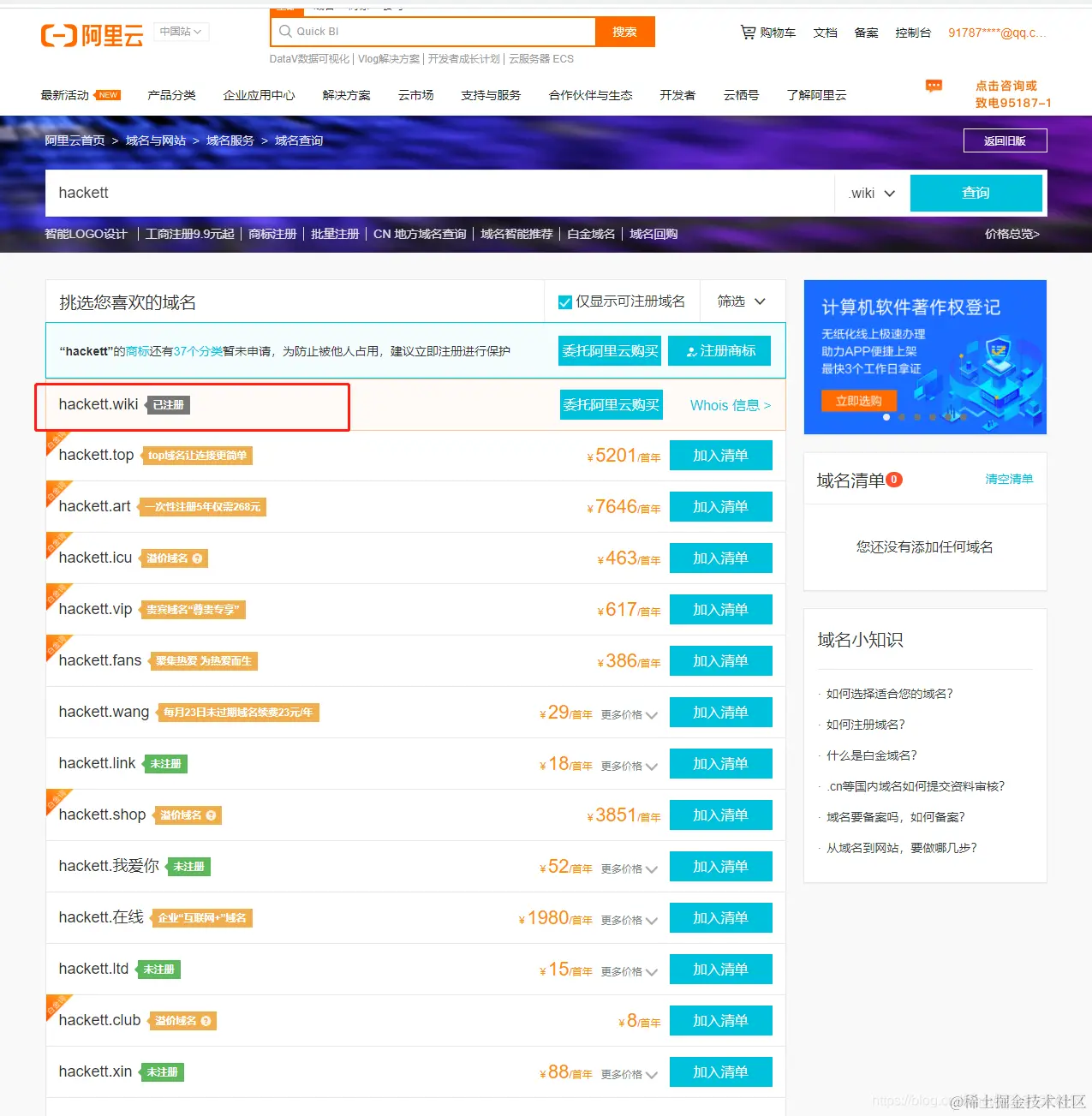
Task: Open 文档 link in header
Action: 825,33
